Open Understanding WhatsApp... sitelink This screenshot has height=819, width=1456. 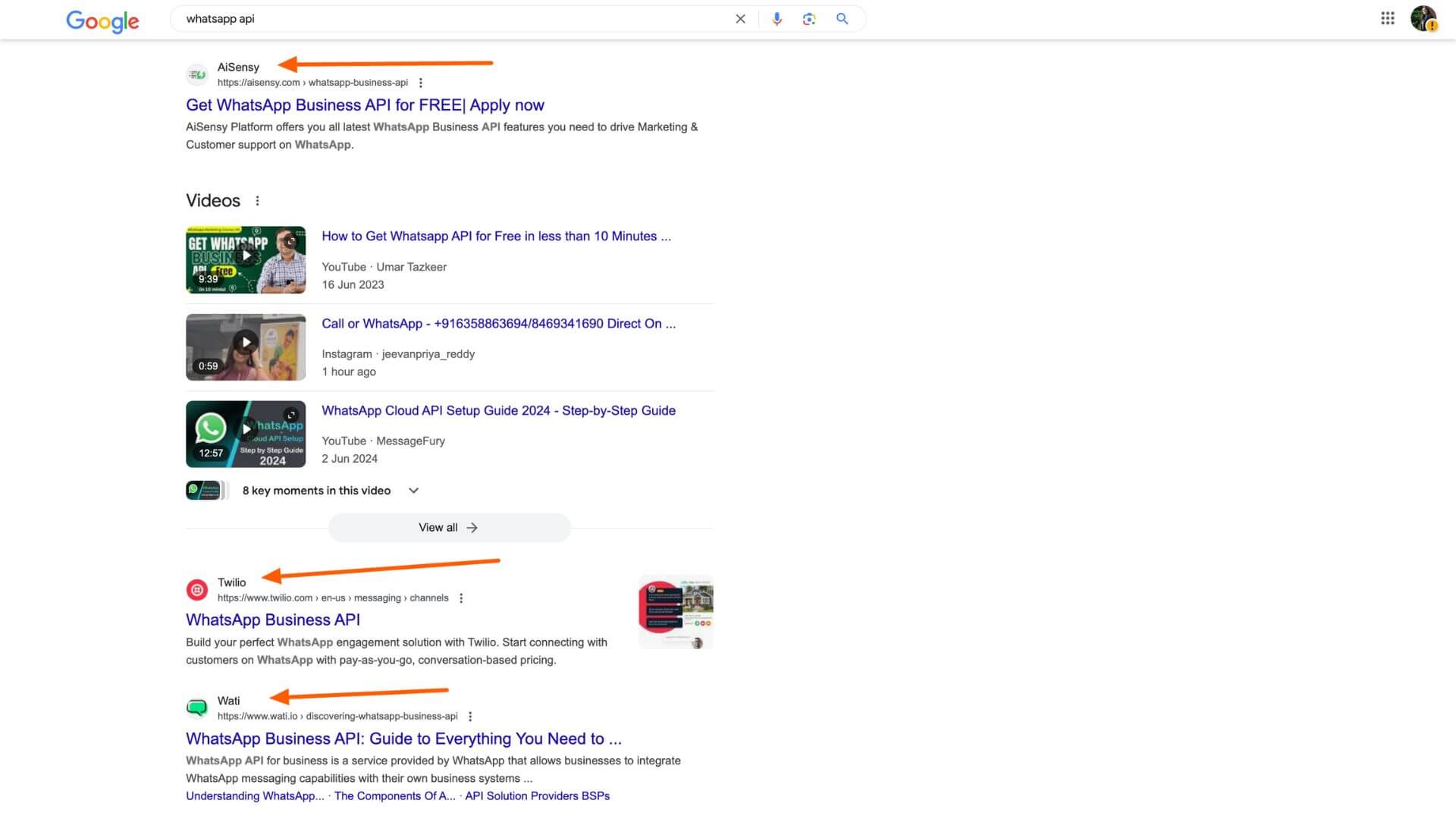click(x=255, y=796)
